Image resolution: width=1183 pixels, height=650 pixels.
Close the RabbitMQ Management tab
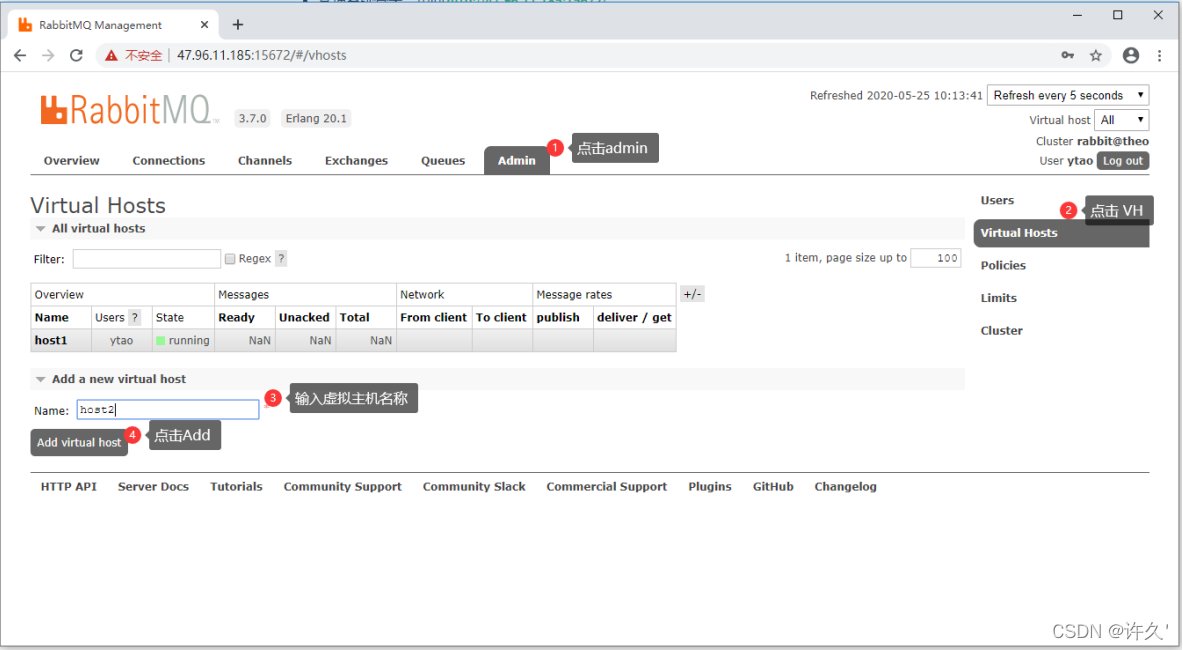pyautogui.click(x=204, y=25)
